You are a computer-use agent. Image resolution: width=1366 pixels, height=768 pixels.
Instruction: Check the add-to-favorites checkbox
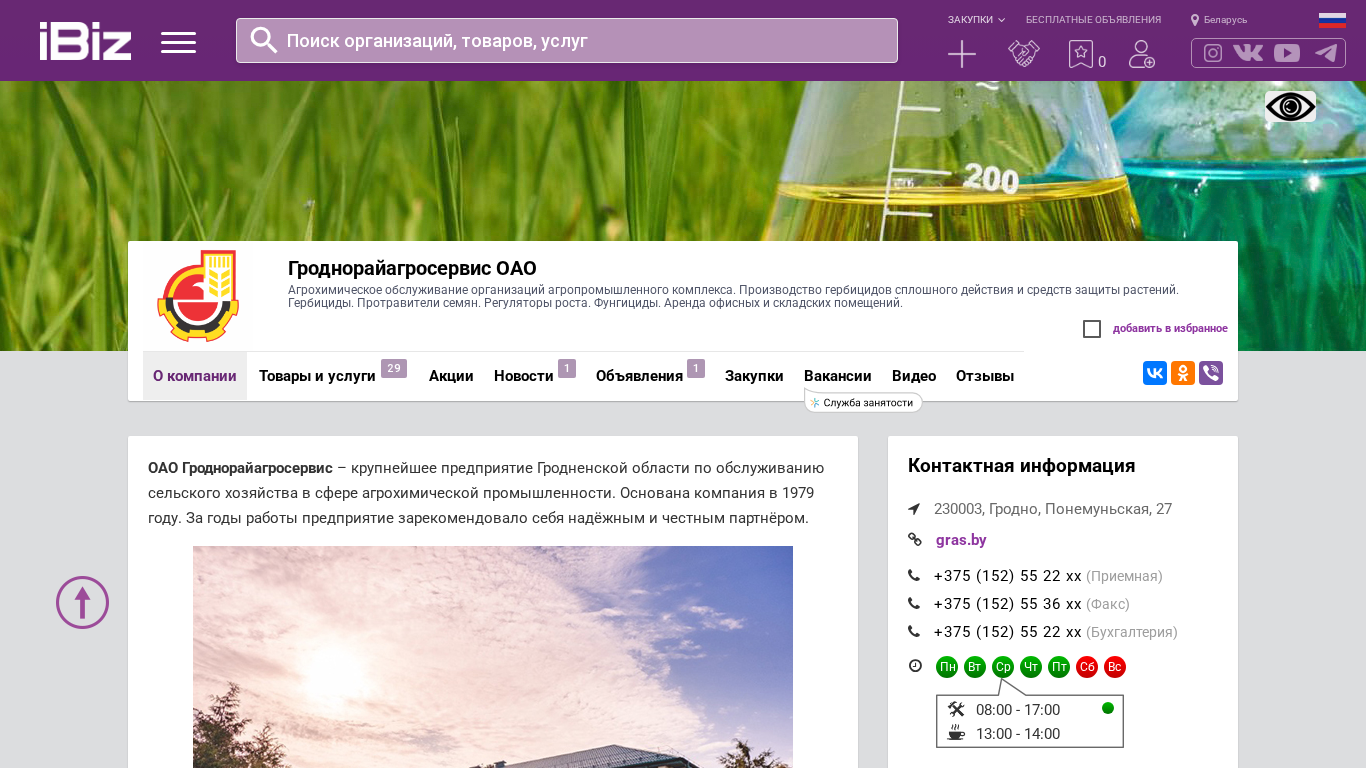(x=1092, y=329)
